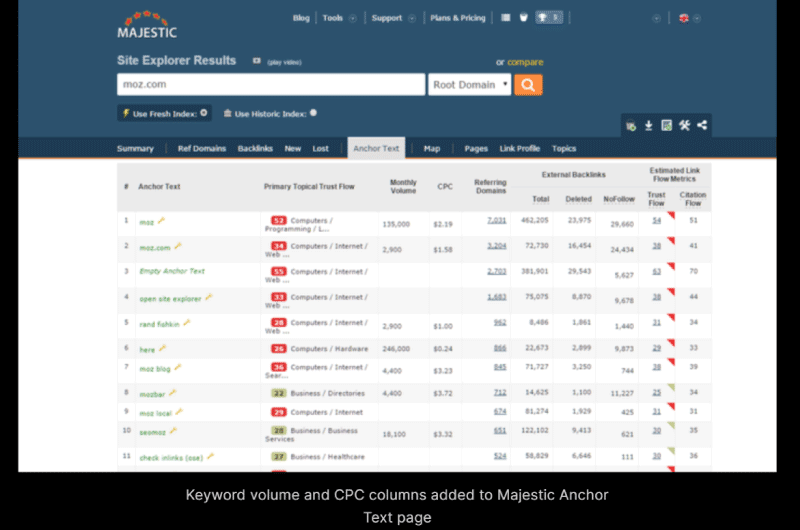Click in the moz.com search field
Viewport: 800px width, 530px height.
coord(271,85)
